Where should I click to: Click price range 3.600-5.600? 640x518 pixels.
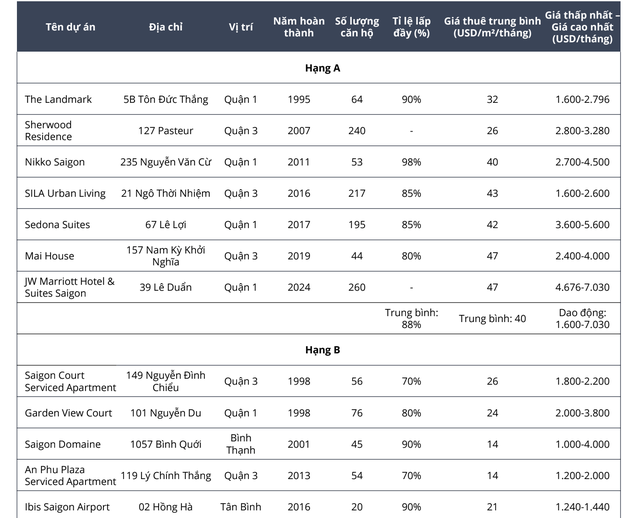point(582,225)
